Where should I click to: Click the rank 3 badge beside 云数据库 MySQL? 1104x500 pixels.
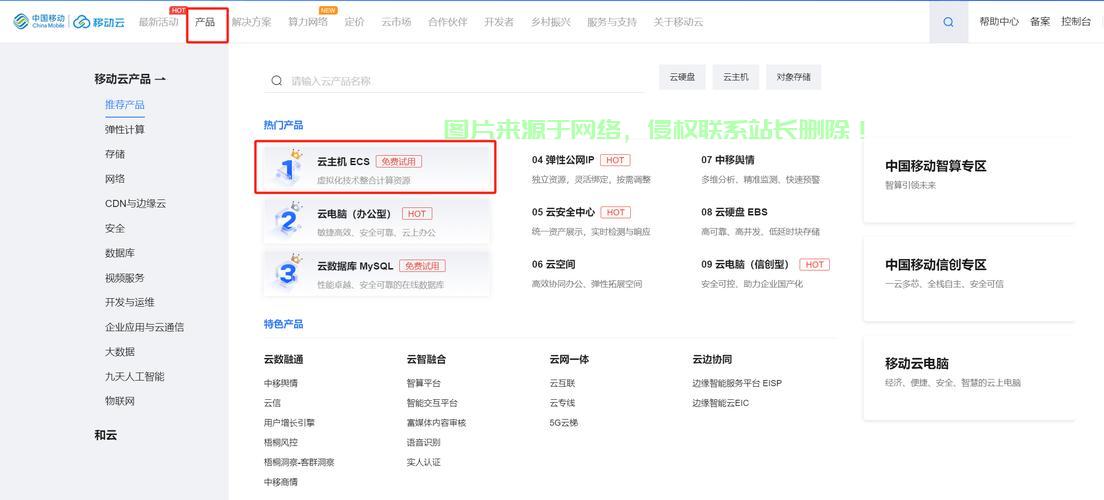288,272
